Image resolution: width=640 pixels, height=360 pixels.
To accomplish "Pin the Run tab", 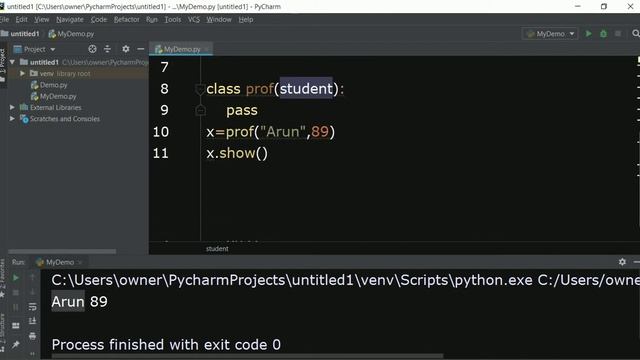I will click(16, 345).
